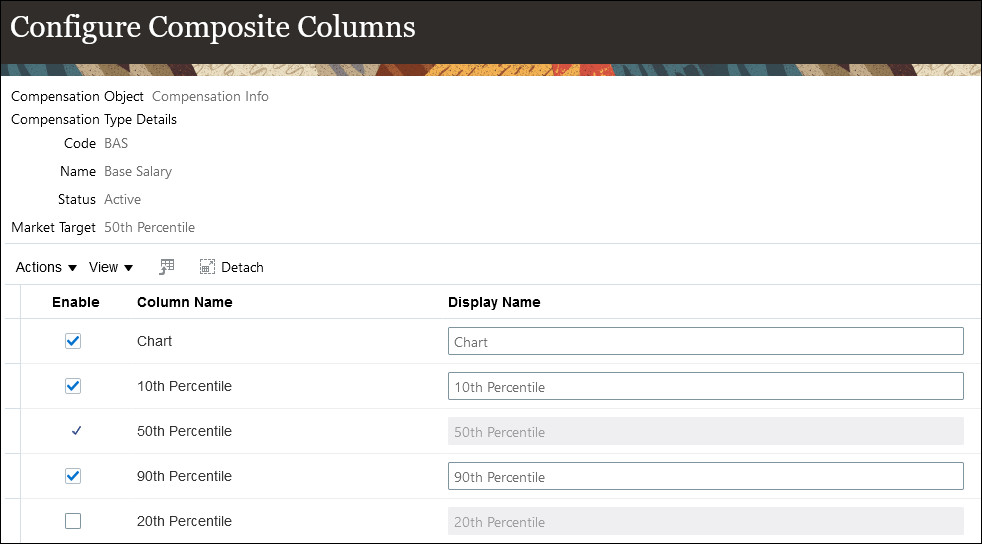This screenshot has width=982, height=544.
Task: Edit the Chart display name field
Action: 705,341
